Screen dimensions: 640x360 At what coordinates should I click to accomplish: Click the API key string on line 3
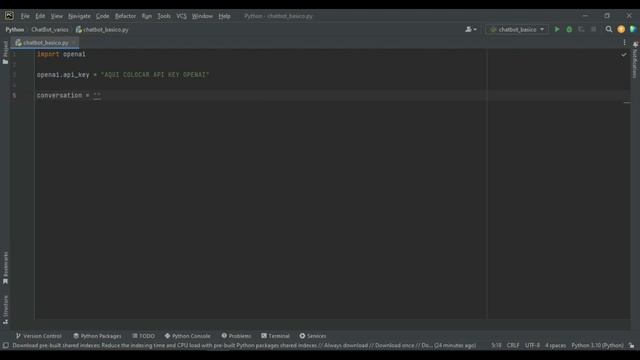point(155,75)
